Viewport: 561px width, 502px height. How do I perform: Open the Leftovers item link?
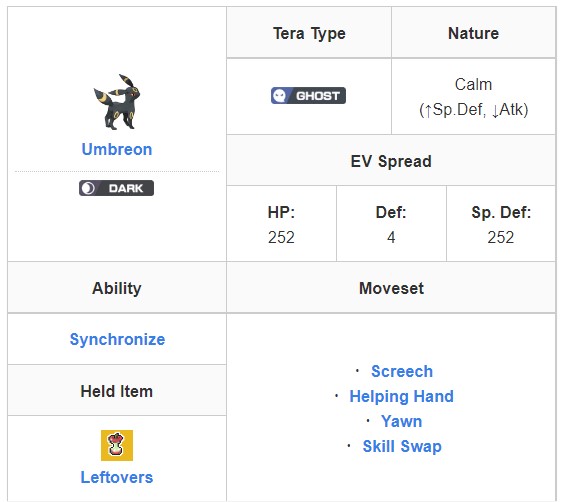(x=117, y=477)
